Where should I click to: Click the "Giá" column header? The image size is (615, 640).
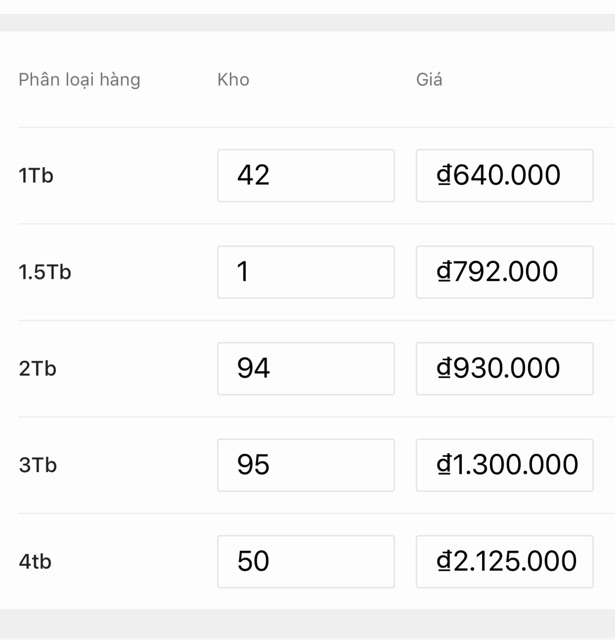click(x=429, y=80)
